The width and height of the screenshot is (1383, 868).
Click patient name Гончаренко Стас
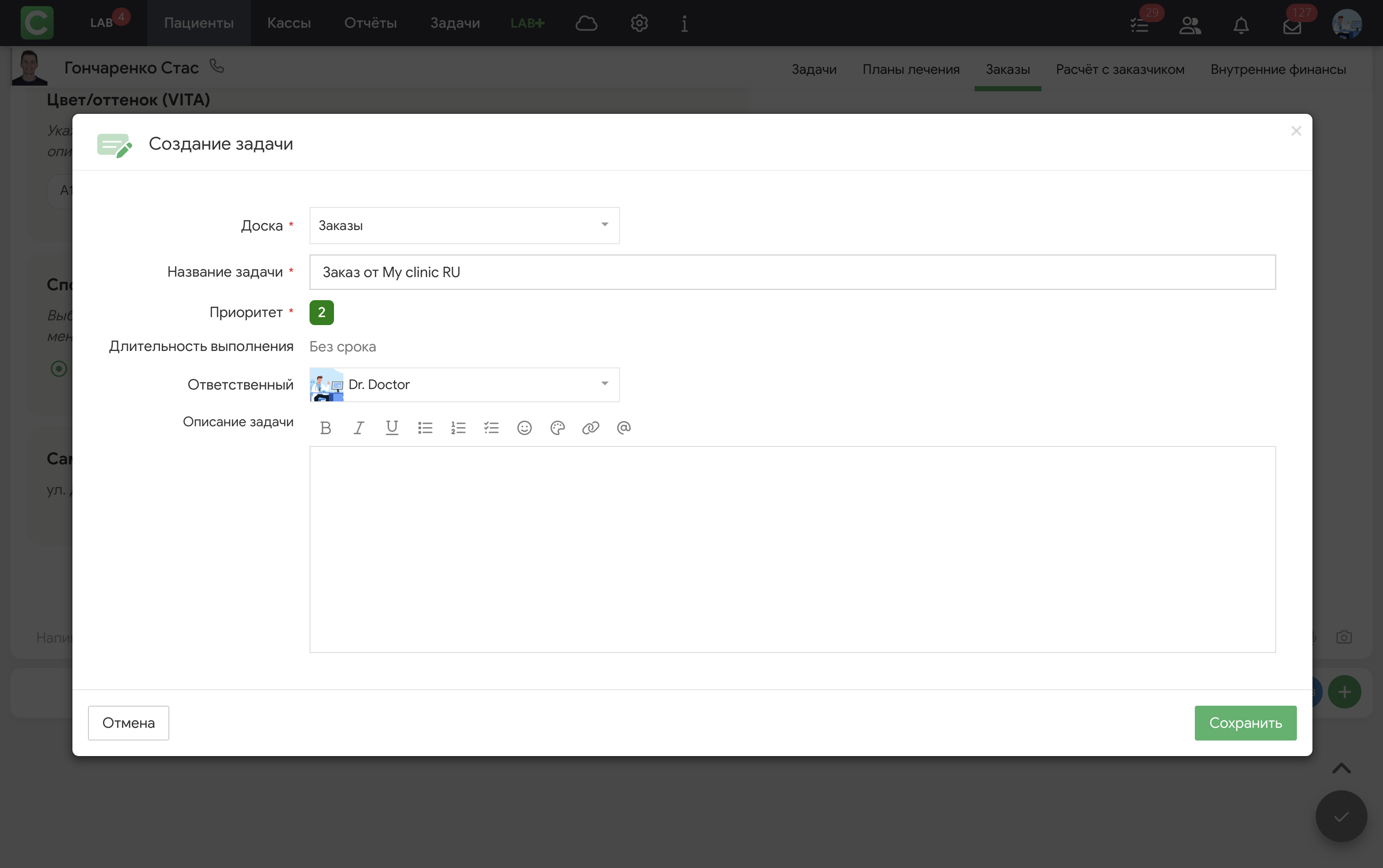(x=131, y=68)
